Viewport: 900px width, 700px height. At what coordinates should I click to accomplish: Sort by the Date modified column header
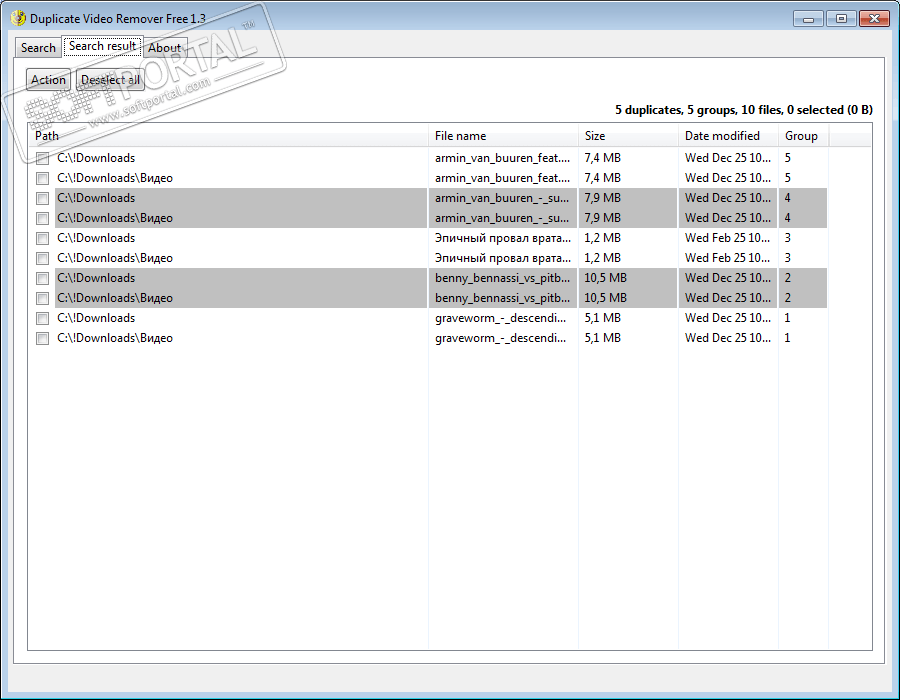click(x=728, y=136)
